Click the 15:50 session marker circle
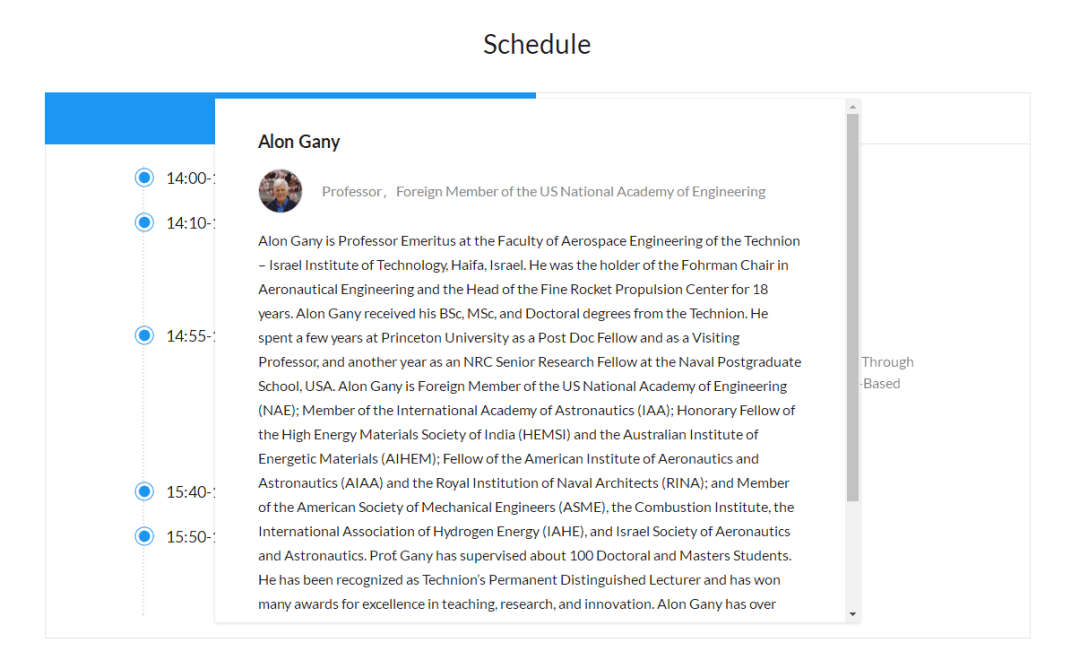This screenshot has height=660, width=1080. coord(144,536)
